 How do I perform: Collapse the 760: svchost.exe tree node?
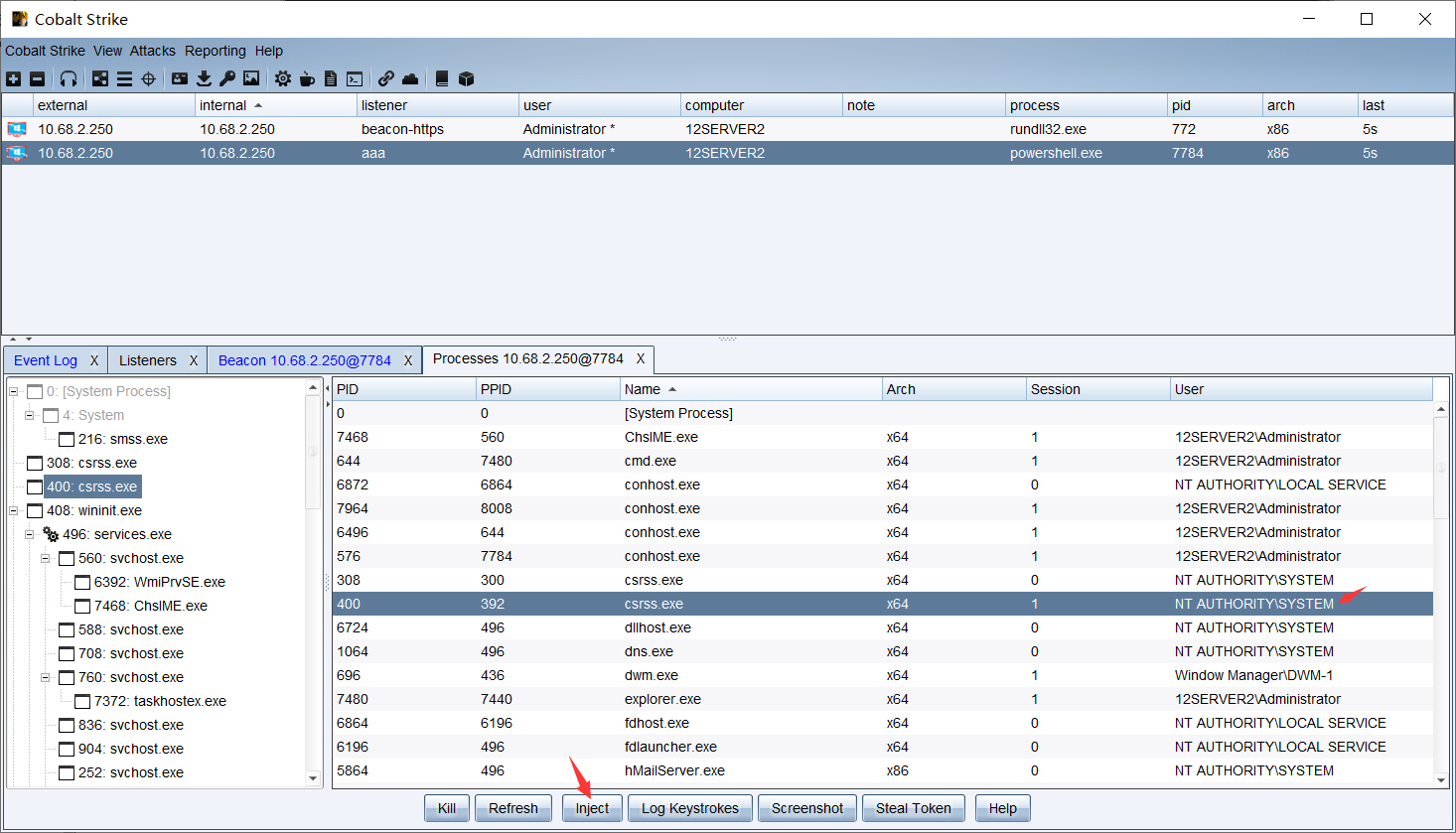[x=46, y=677]
